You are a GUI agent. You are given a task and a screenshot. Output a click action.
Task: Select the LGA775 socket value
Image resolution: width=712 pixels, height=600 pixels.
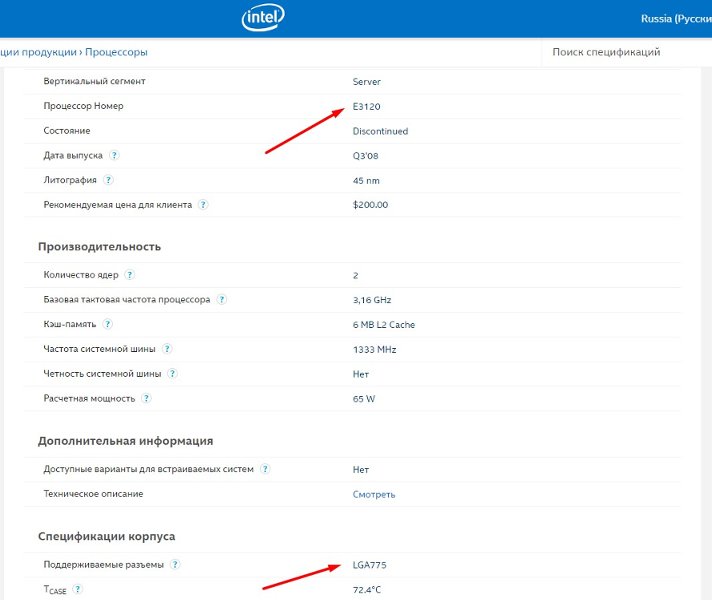(369, 565)
